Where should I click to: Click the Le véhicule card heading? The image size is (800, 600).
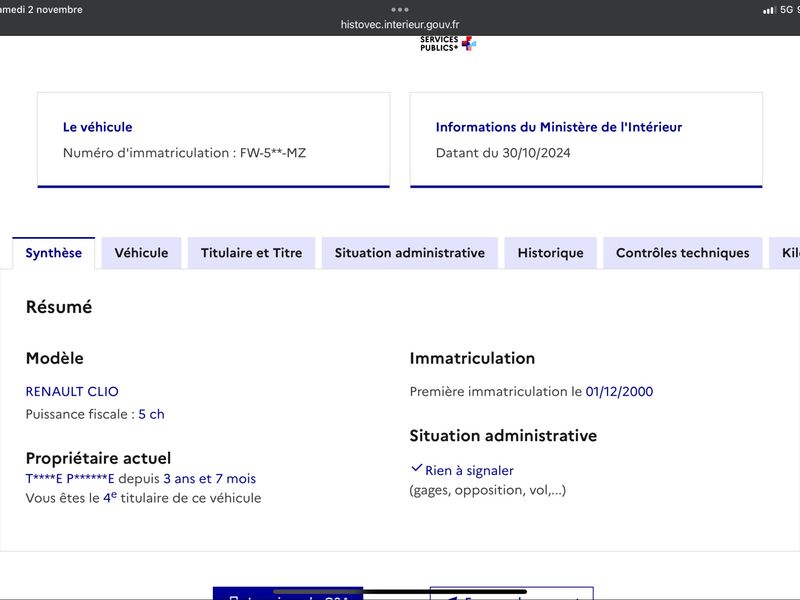point(97,127)
